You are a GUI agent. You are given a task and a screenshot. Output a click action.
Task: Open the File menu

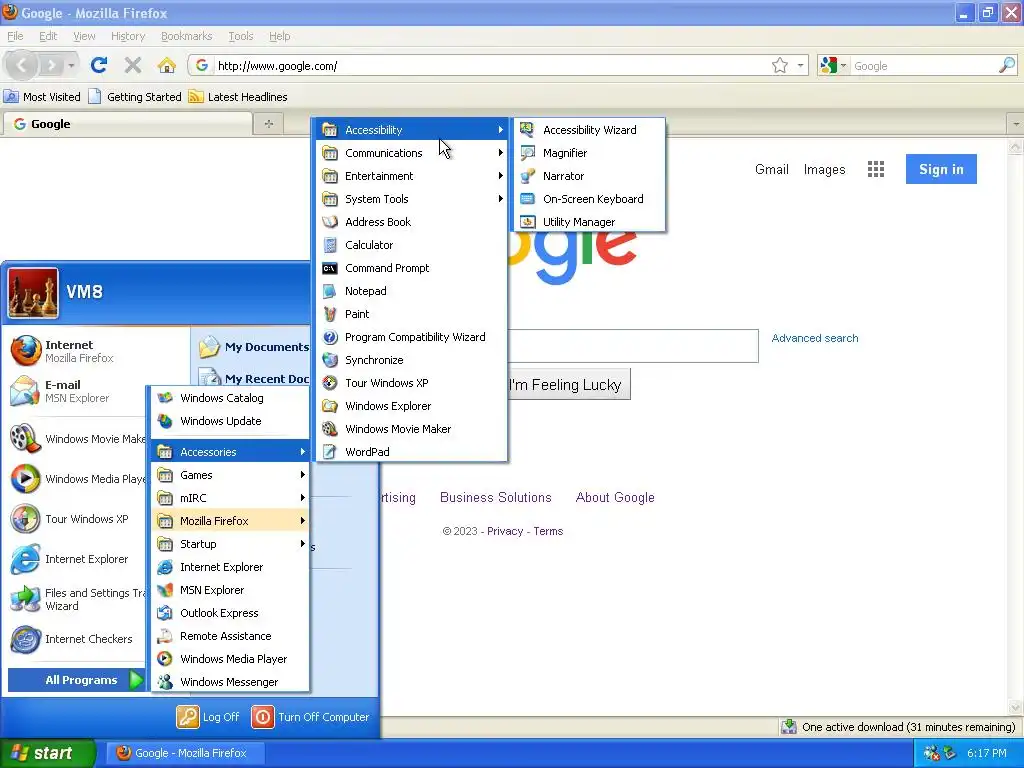click(x=15, y=36)
